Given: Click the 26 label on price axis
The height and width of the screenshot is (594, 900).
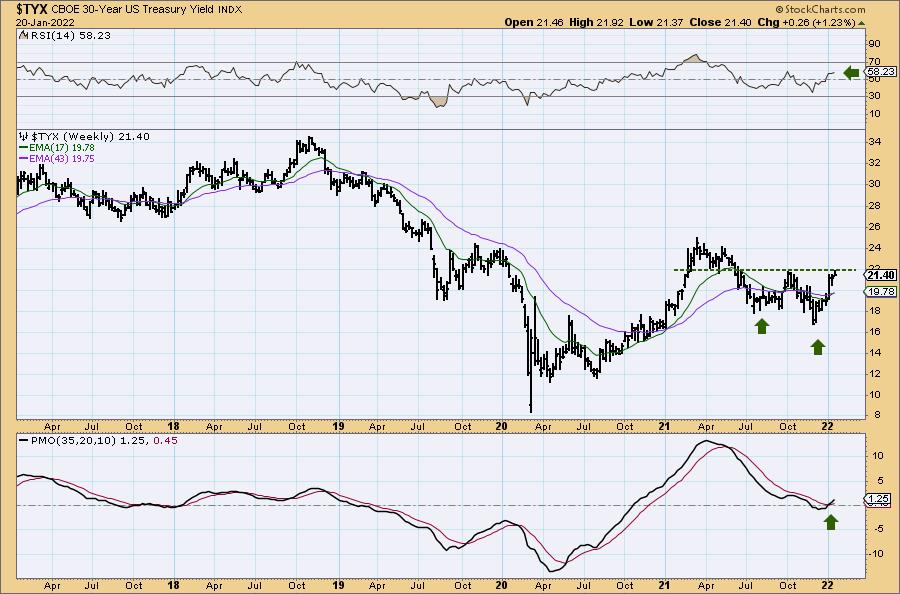Looking at the screenshot, I should (875, 227).
